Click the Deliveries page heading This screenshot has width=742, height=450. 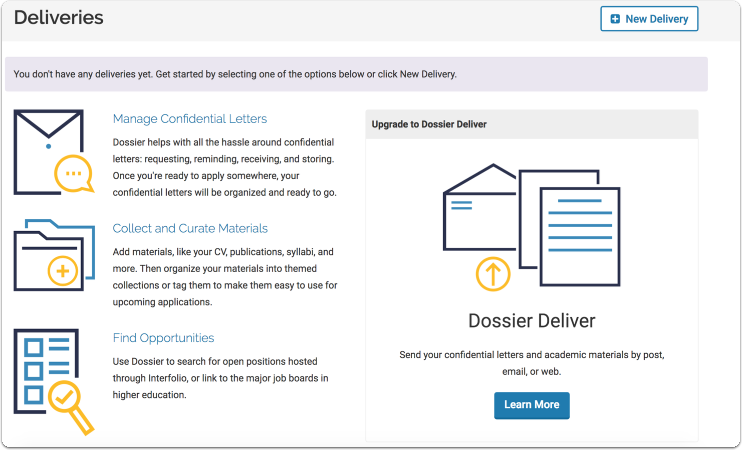(59, 18)
